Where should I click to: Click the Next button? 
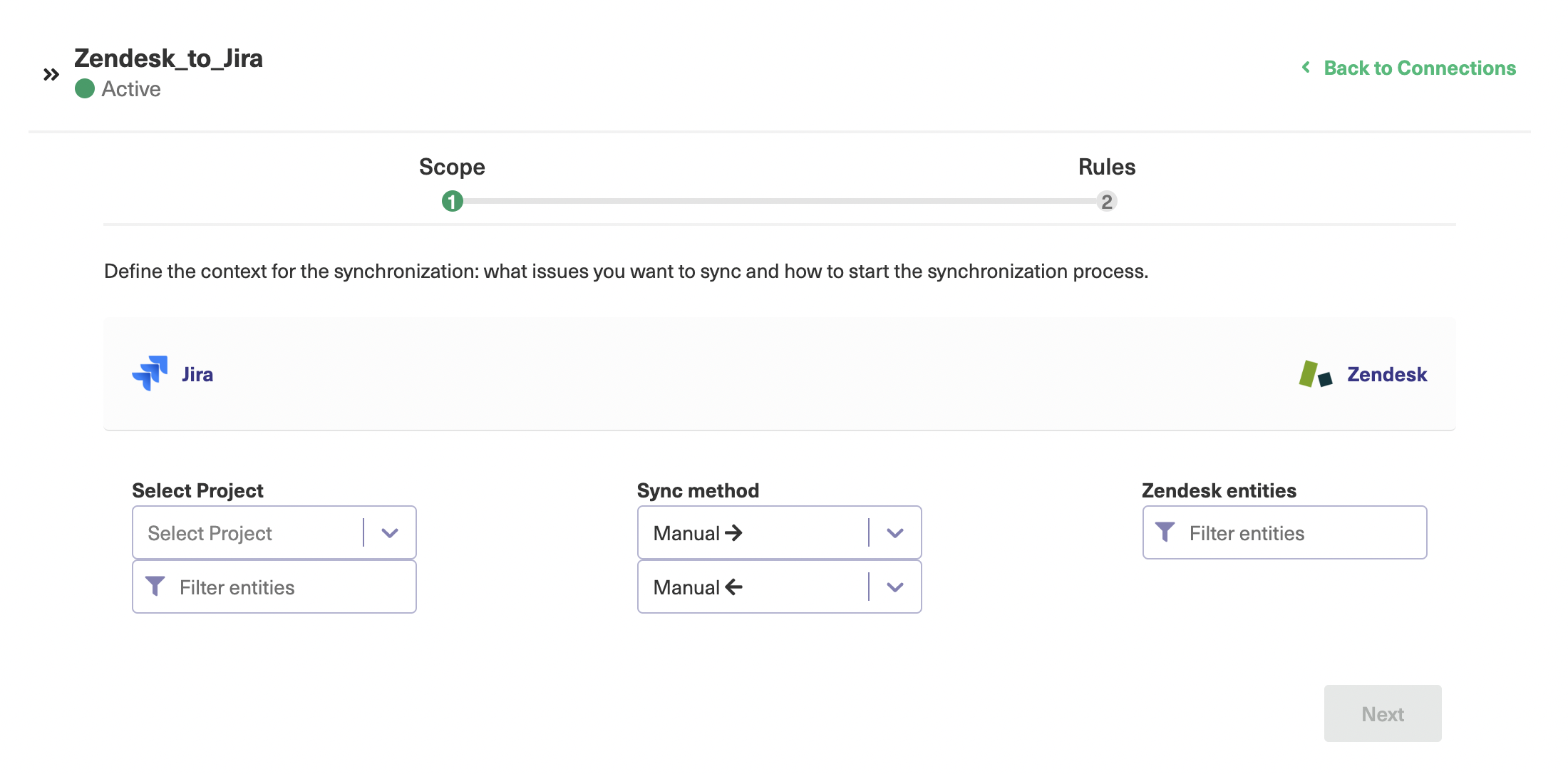[1383, 713]
